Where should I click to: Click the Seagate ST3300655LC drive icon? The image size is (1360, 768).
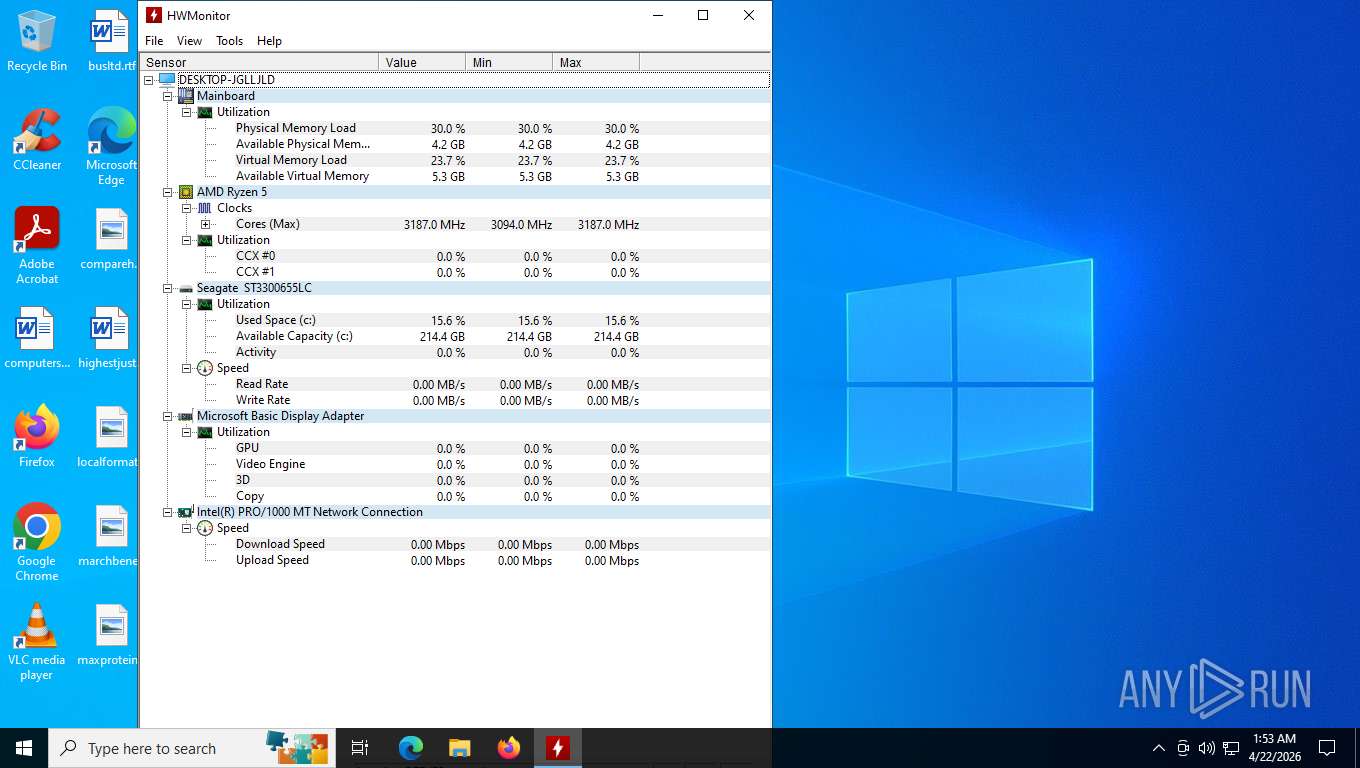click(x=185, y=288)
